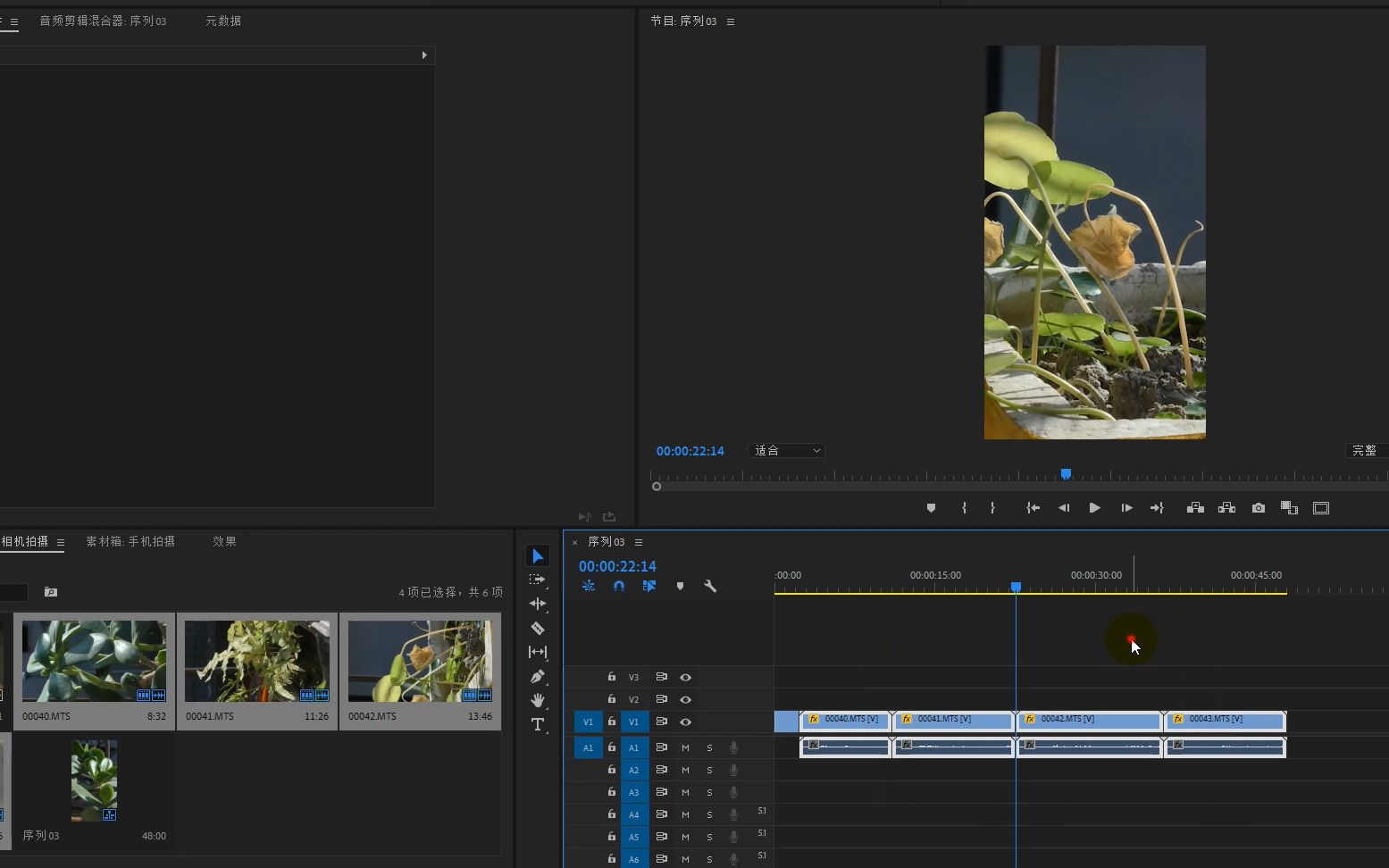The width and height of the screenshot is (1389, 868).
Task: Click the Program monitor timecode 00:00:22:14
Action: (x=690, y=451)
